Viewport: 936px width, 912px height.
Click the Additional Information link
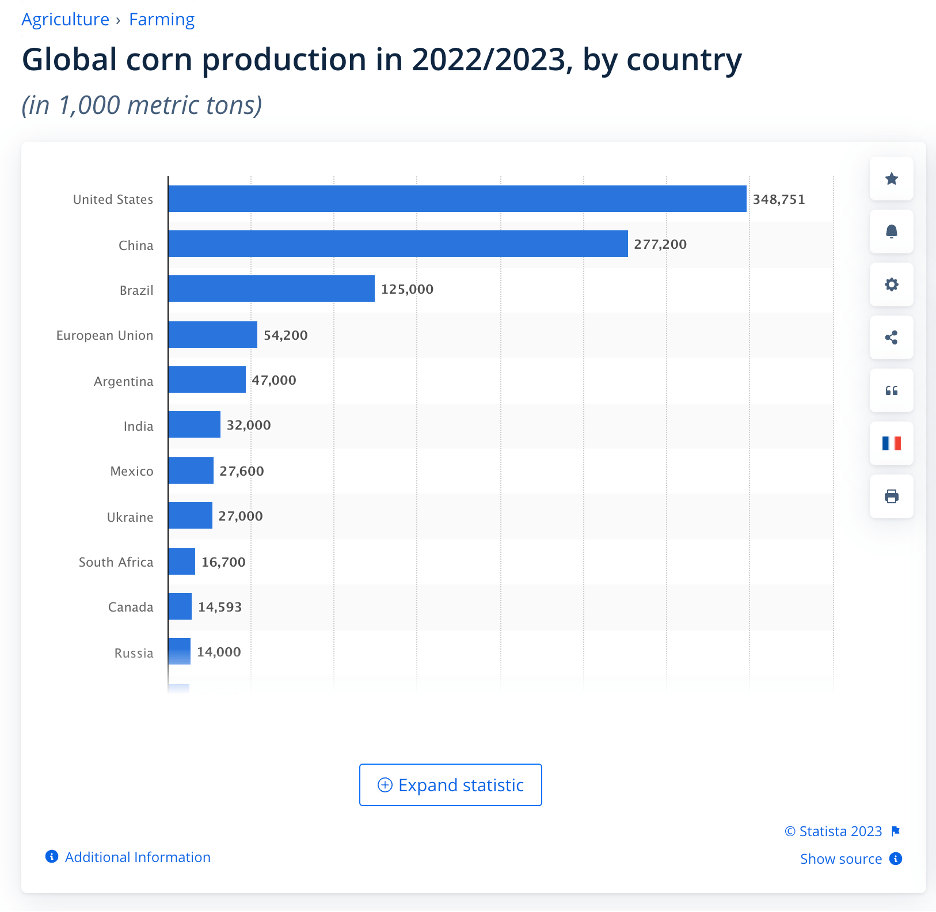point(137,857)
